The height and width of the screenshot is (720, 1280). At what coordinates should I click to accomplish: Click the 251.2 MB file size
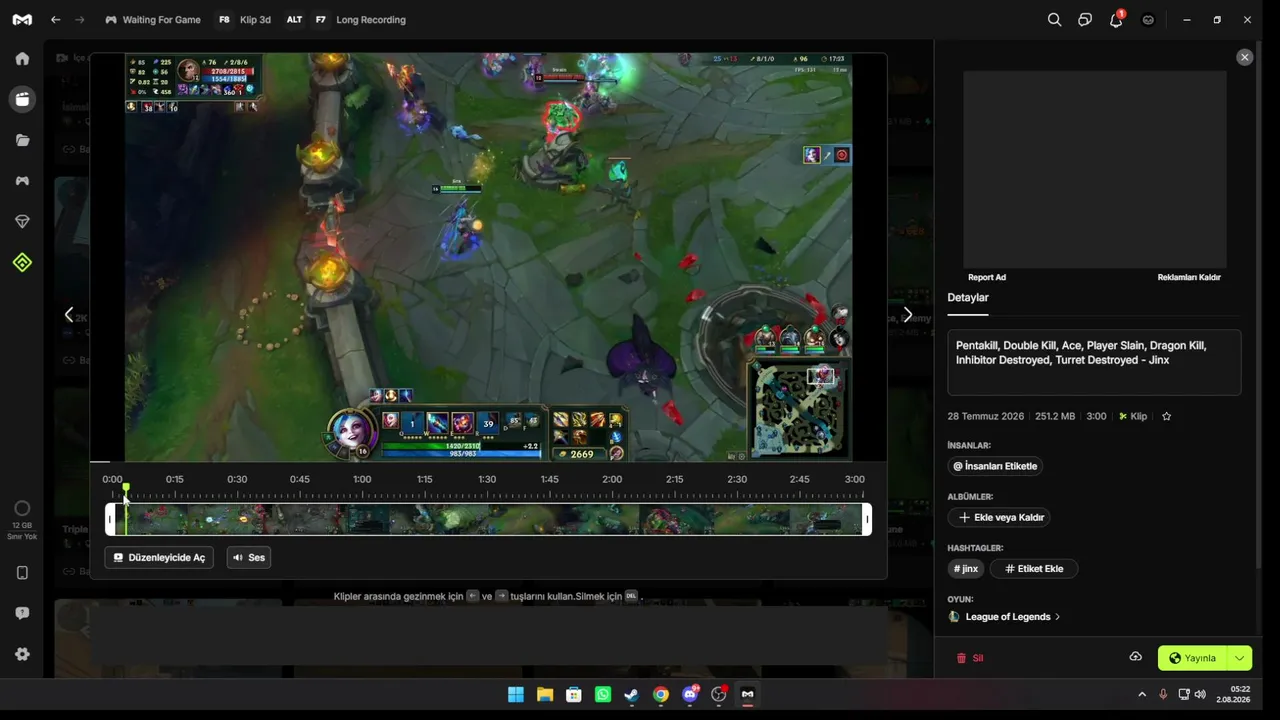click(1055, 416)
